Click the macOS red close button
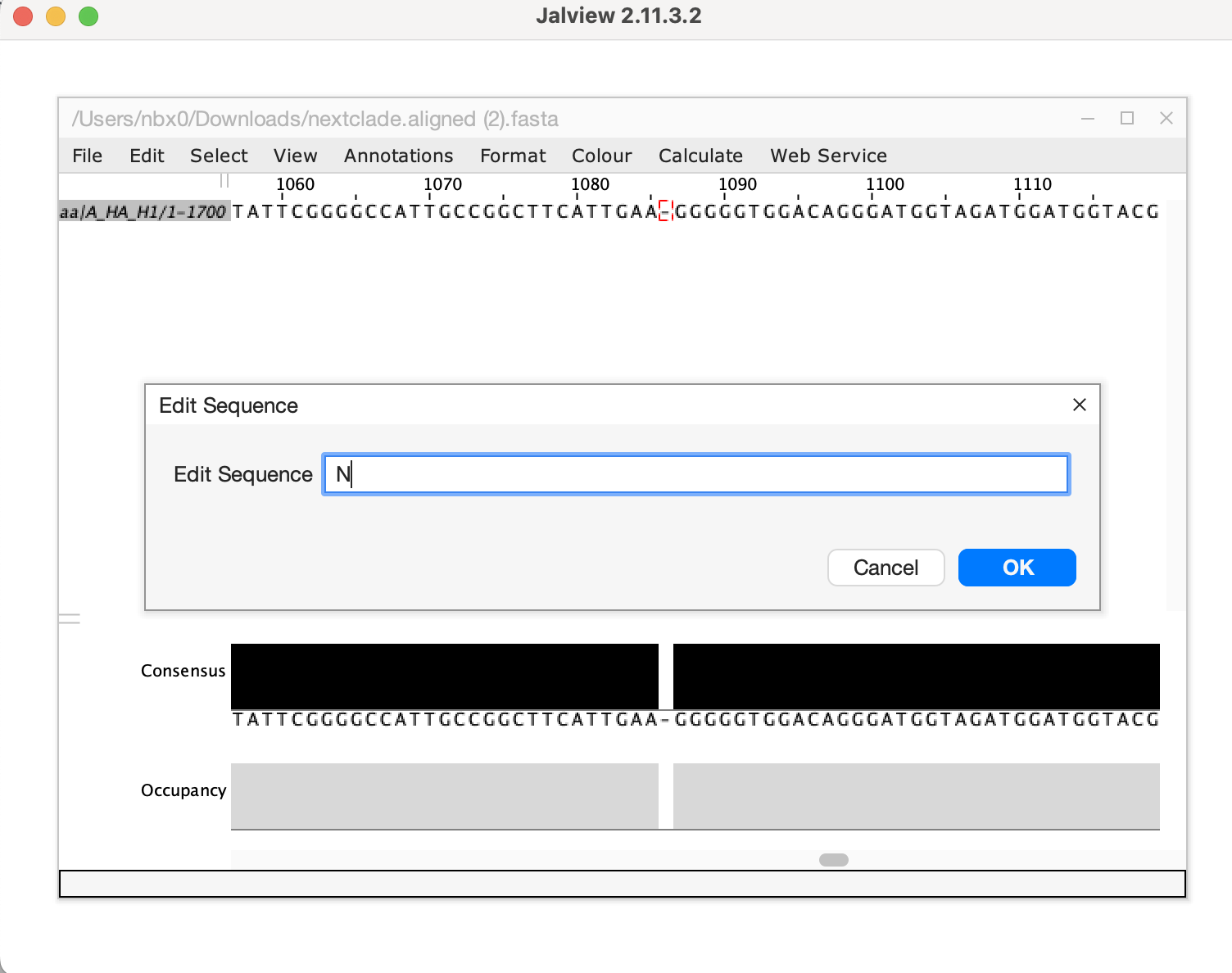Viewport: 1232px width, 973px height. (23, 16)
